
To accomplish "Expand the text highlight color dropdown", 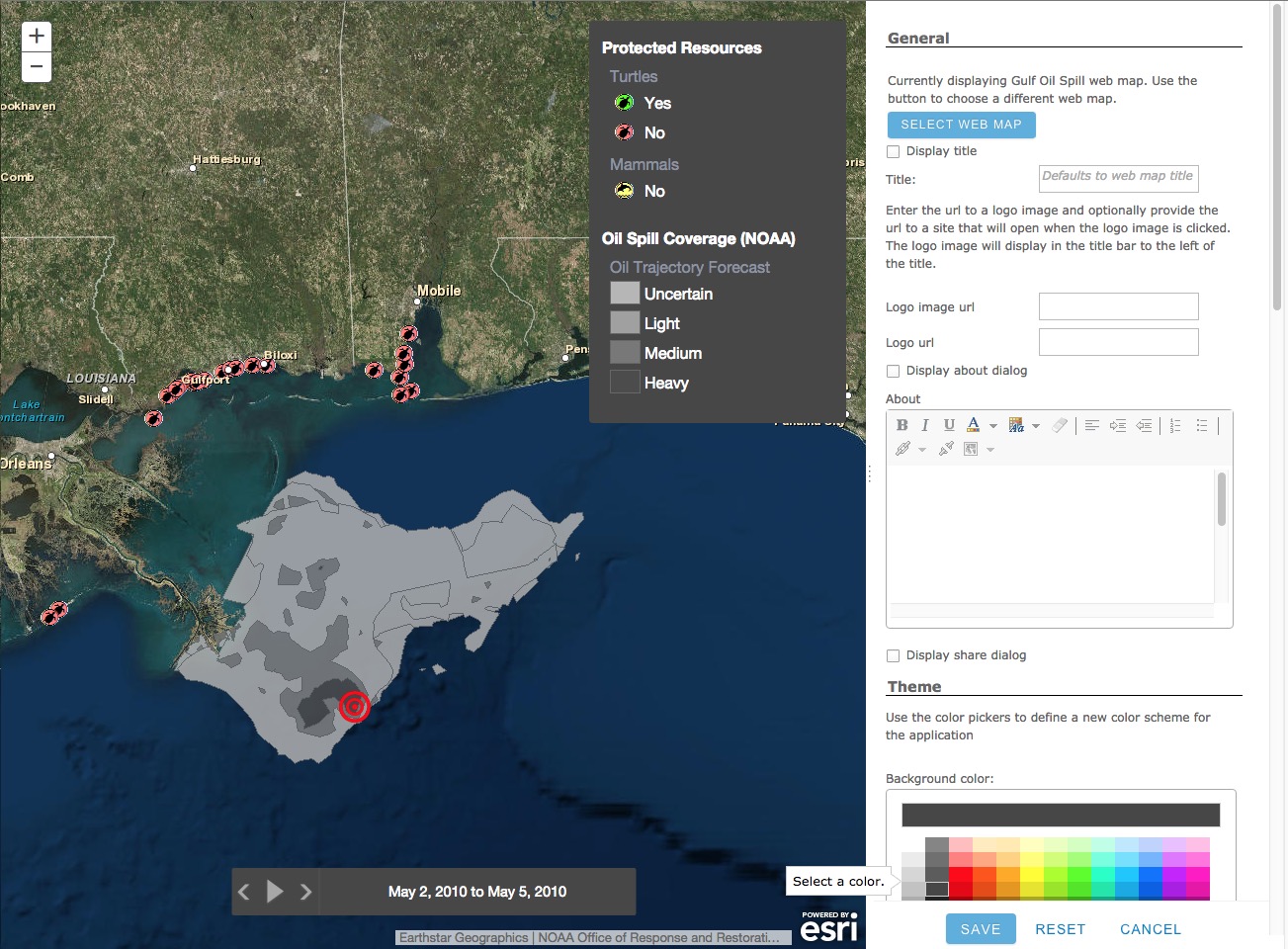I will [x=1036, y=426].
